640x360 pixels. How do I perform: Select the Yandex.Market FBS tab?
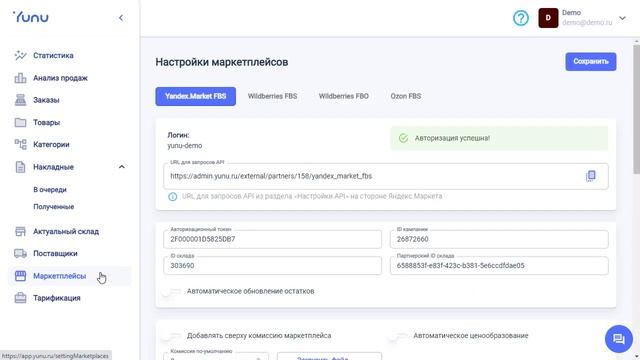click(196, 96)
